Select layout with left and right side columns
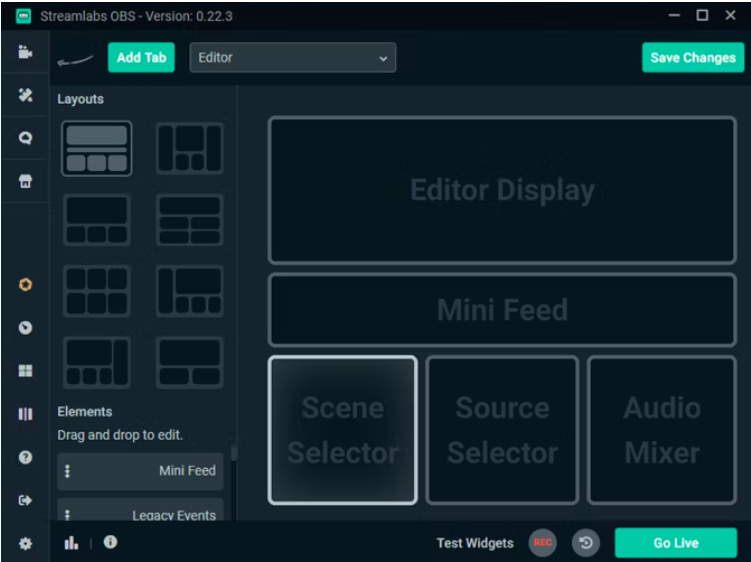 click(x=190, y=149)
